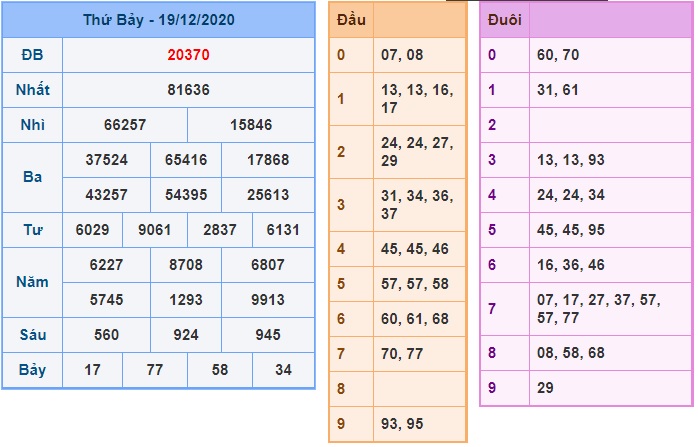Select Năm prize number 8708
The image size is (698, 447).
pos(186,265)
